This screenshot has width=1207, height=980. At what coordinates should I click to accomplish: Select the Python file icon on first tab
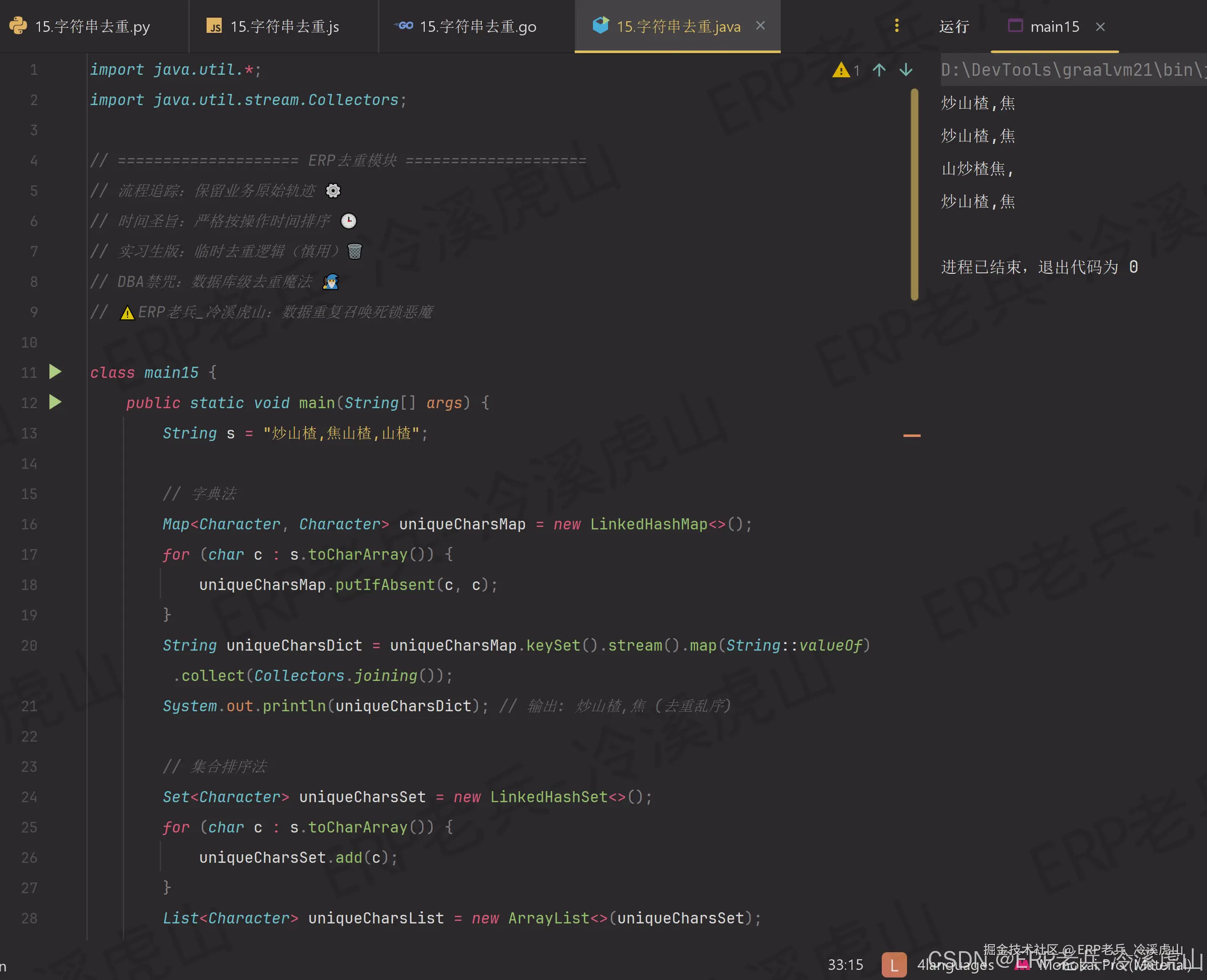19,25
